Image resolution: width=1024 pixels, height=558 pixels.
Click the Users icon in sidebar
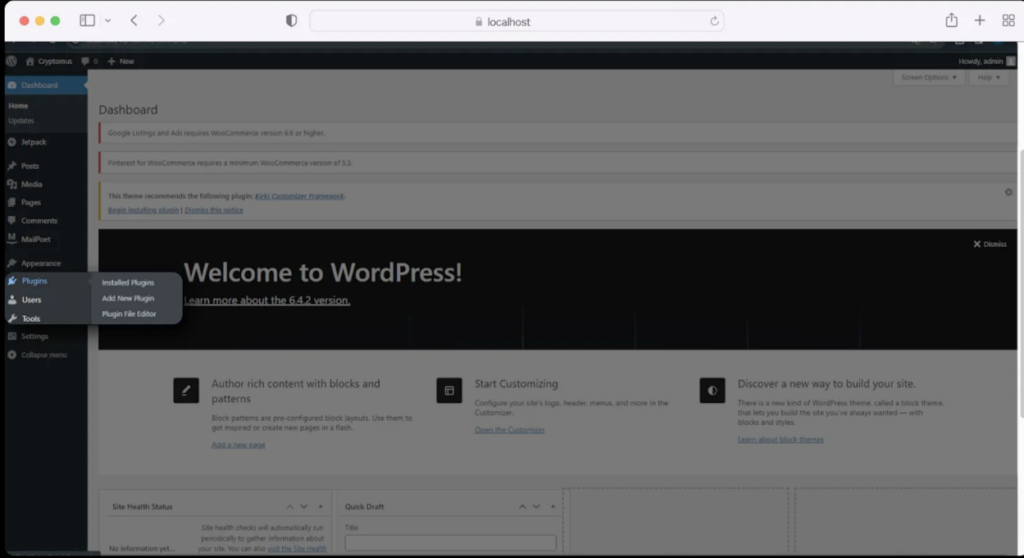pos(12,300)
